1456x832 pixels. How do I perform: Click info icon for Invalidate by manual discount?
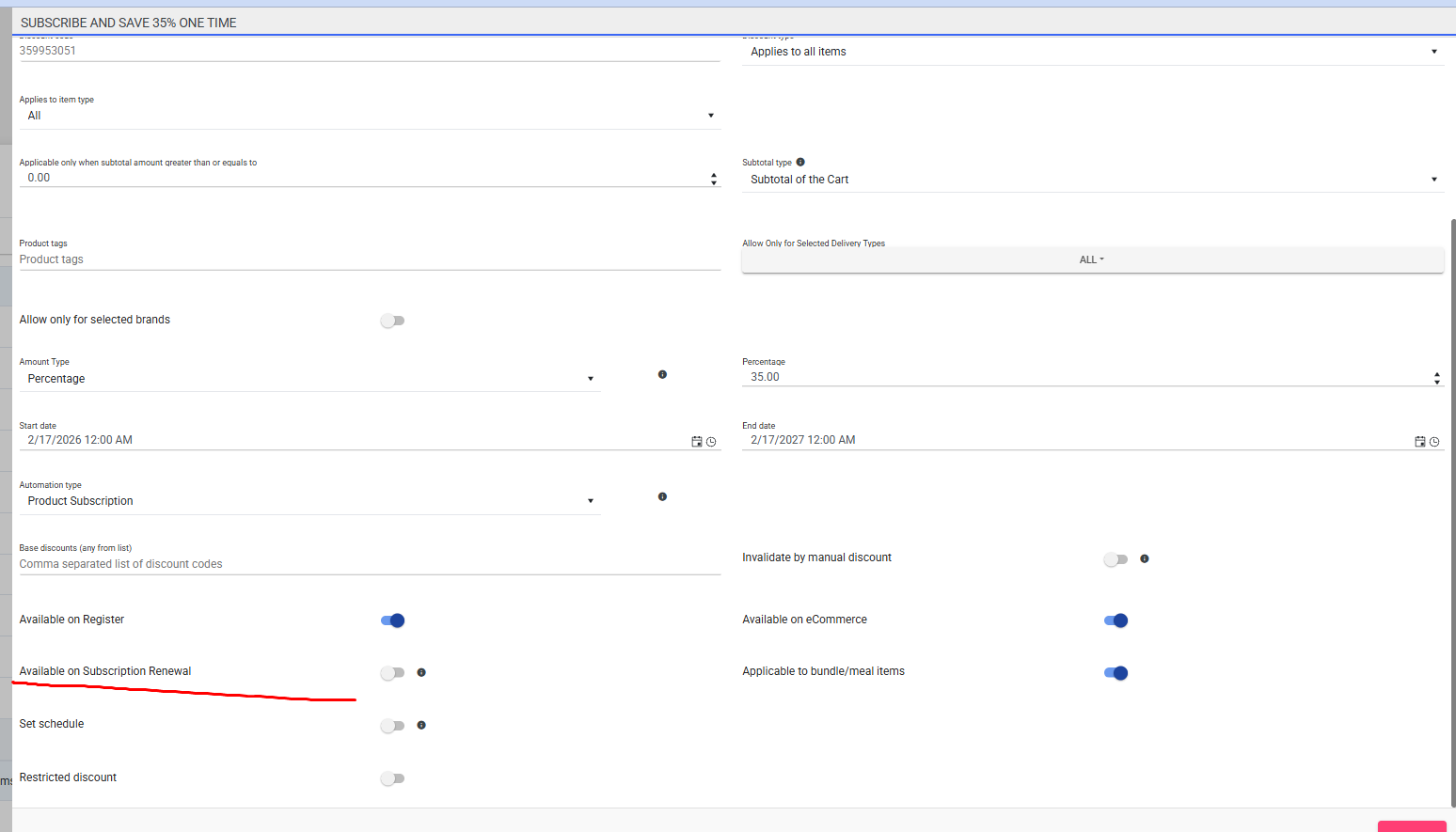(1145, 559)
